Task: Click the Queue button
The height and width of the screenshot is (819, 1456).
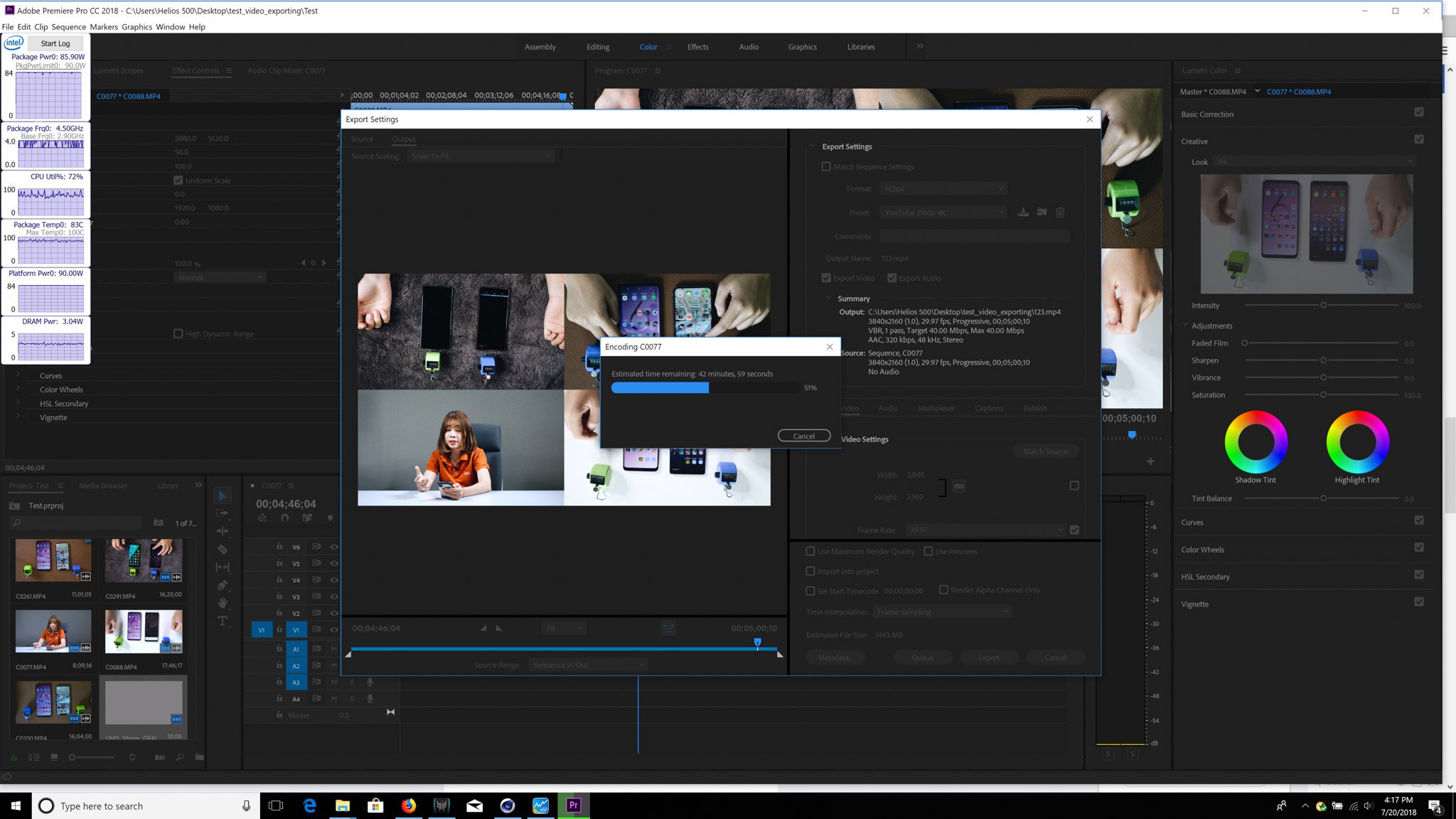Action: coord(923,658)
